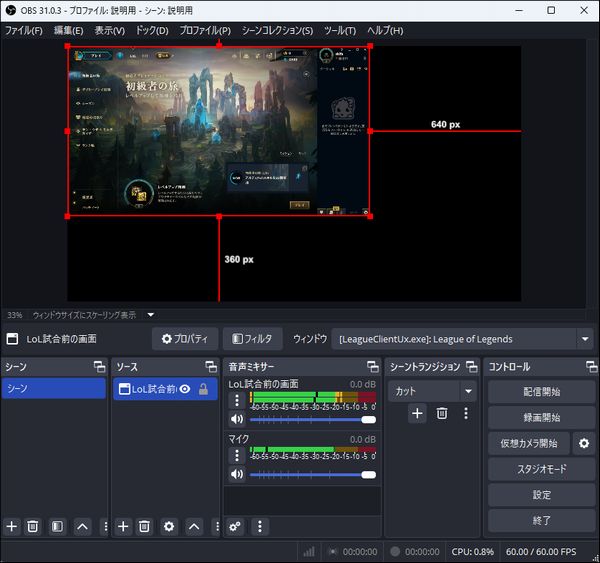Toggle lock on LoL試合前 source
600x563 pixels.
pos(204,389)
